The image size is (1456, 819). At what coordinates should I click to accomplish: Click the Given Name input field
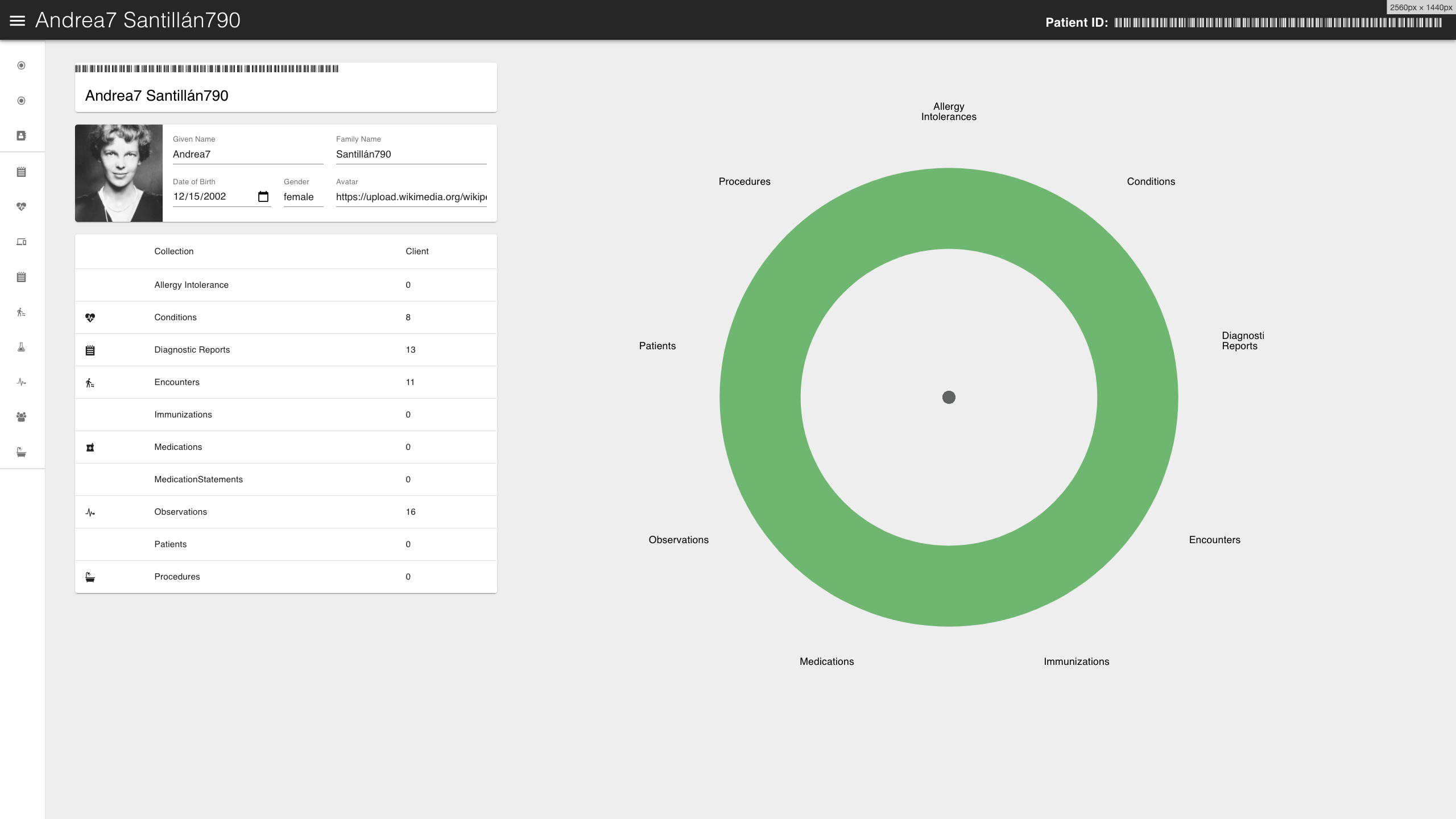click(x=247, y=154)
